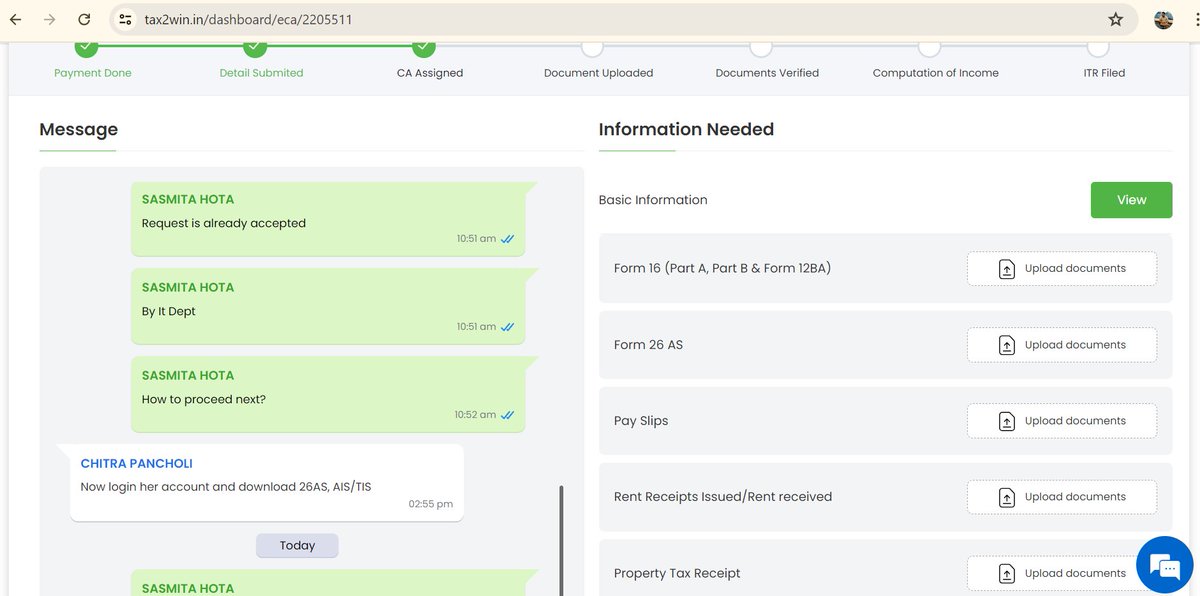Screen dimensions: 1200x596
Task: Click read-receipt ticks on 'By It Dept' message
Action: coord(507,327)
